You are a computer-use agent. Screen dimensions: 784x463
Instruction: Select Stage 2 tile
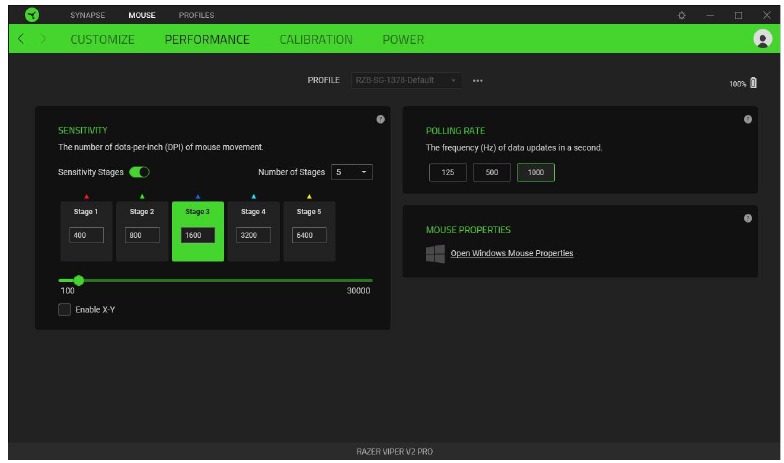click(142, 232)
